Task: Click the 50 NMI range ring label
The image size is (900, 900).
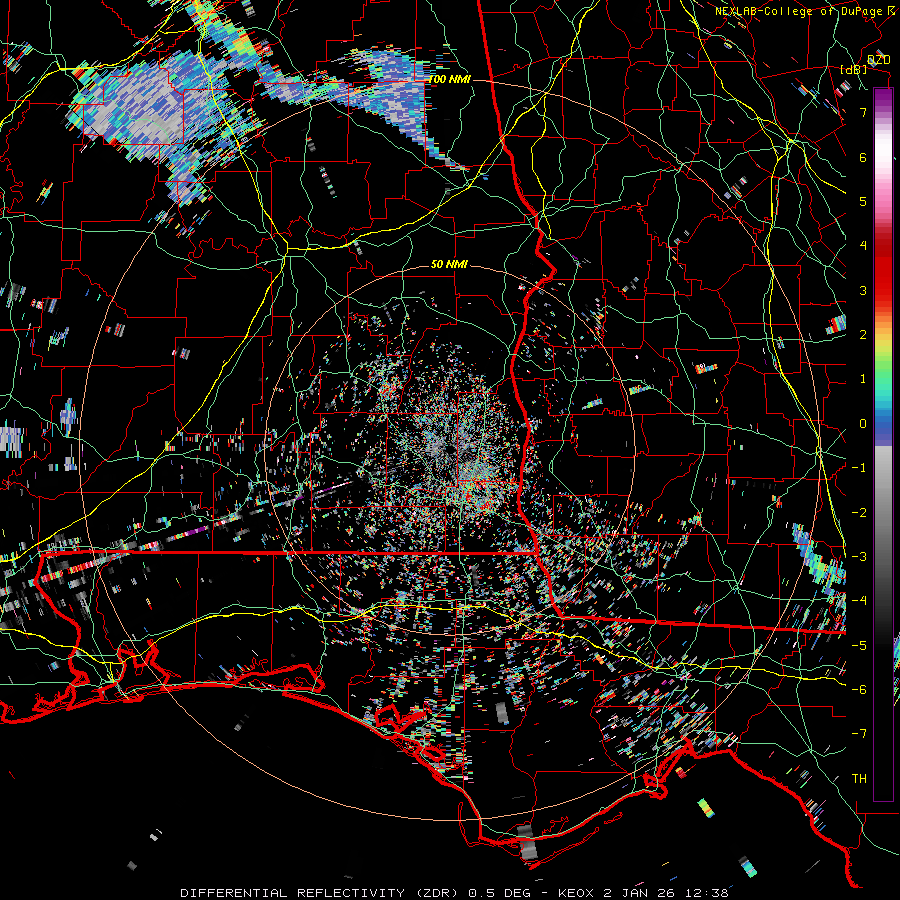Action: tap(449, 265)
